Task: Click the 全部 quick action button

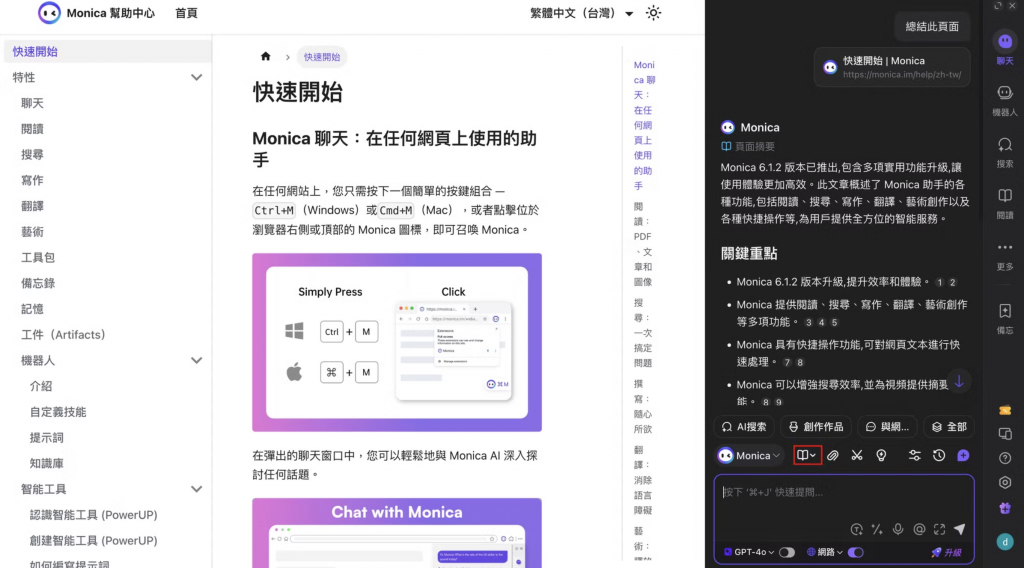Action: (x=949, y=427)
